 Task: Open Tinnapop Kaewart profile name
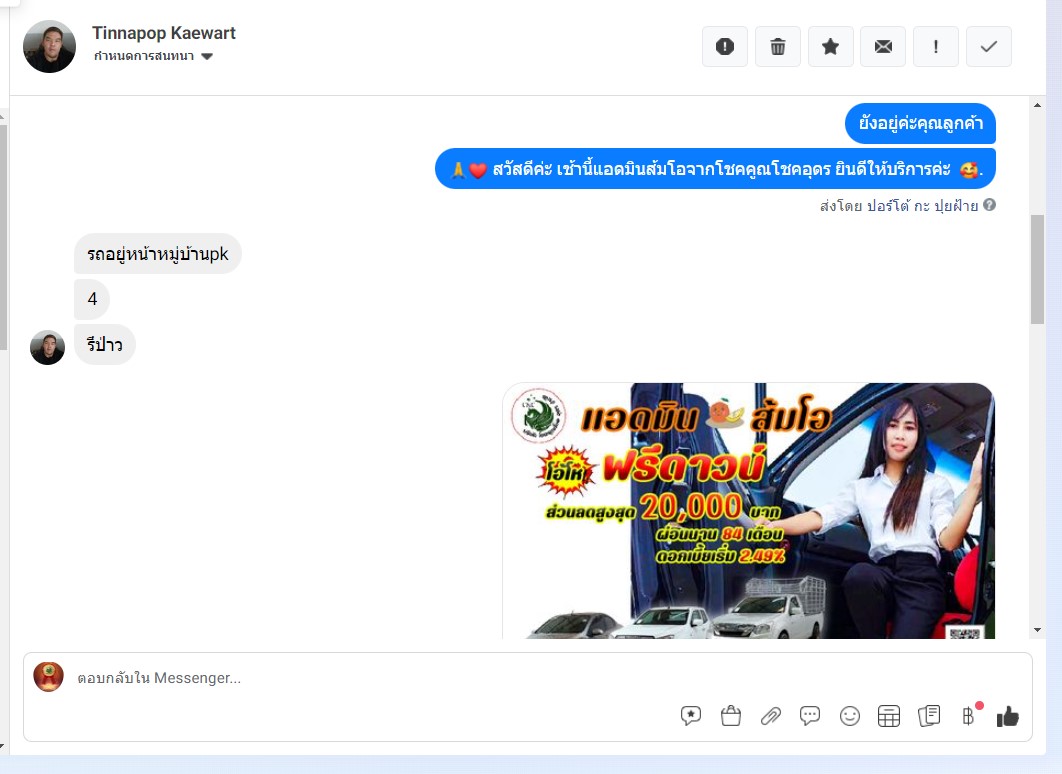(163, 33)
